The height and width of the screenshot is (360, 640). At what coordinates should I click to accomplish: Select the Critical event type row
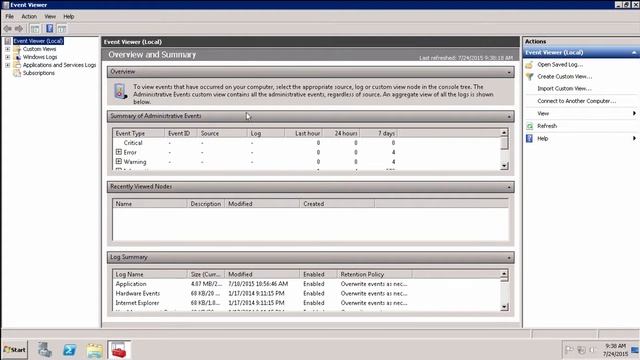[307, 143]
